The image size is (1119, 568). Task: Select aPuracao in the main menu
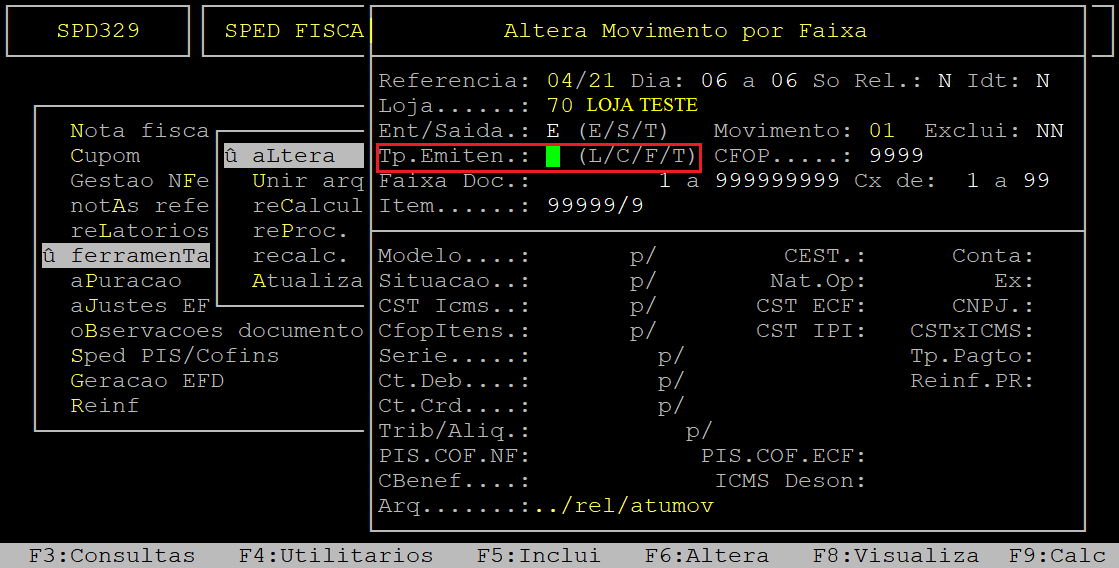point(126,280)
